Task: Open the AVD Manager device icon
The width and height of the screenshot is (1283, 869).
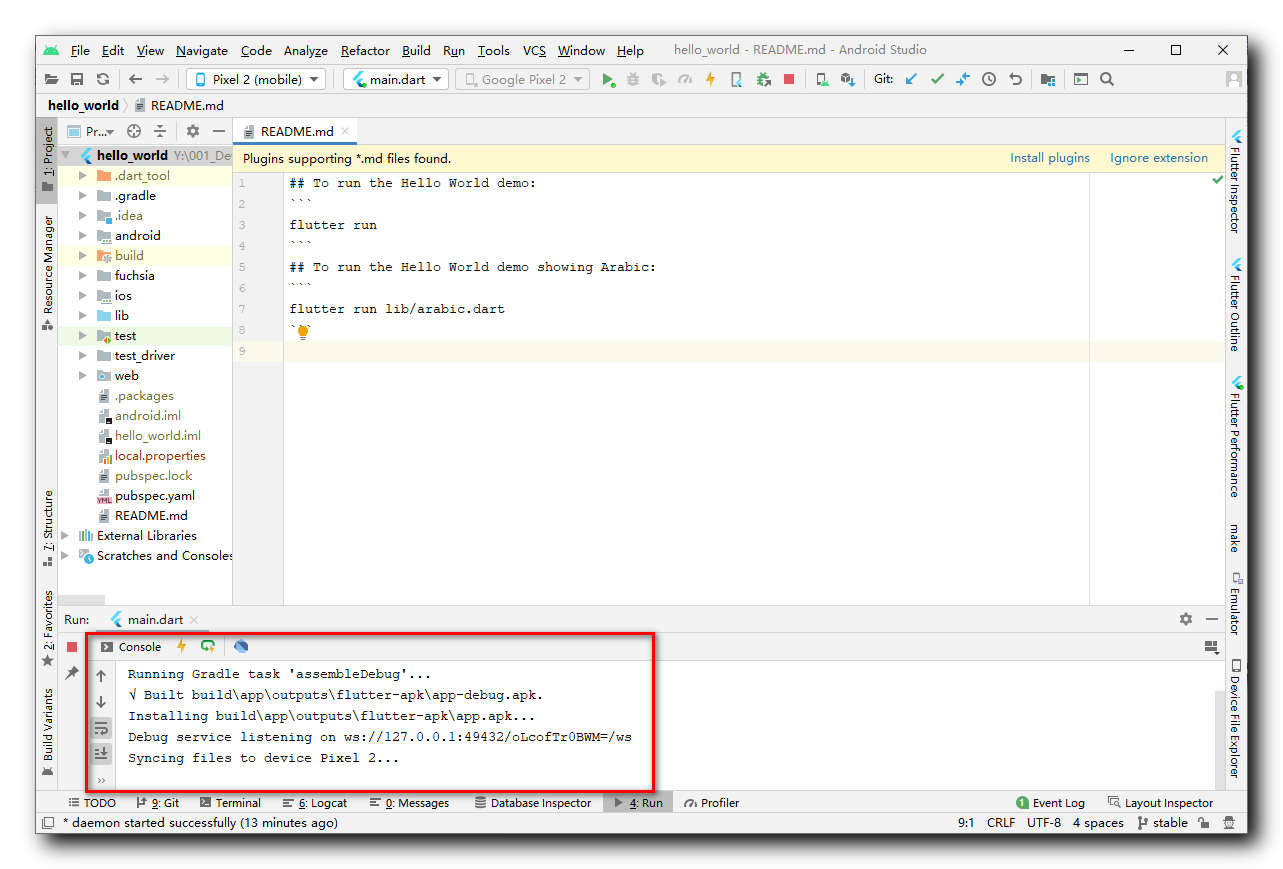Action: 821,79
